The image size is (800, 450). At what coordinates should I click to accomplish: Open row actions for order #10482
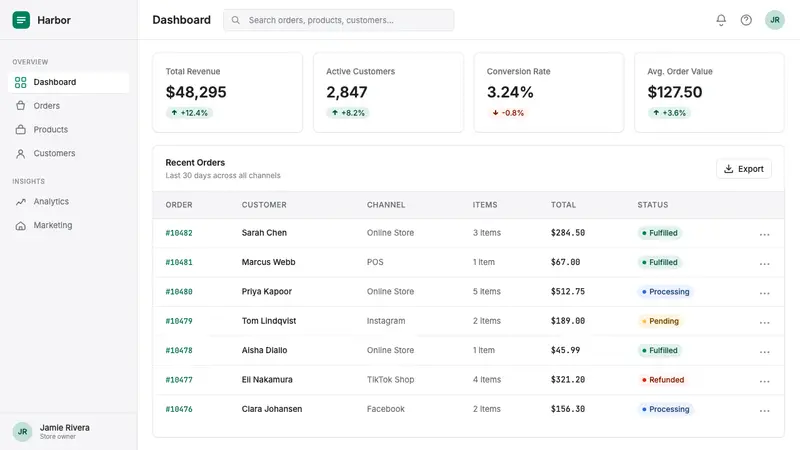click(x=764, y=234)
